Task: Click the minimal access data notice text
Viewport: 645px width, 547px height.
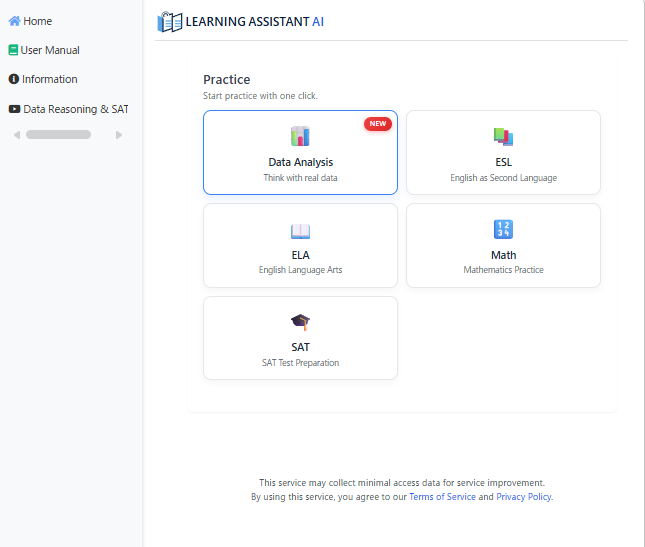Action: (402, 483)
